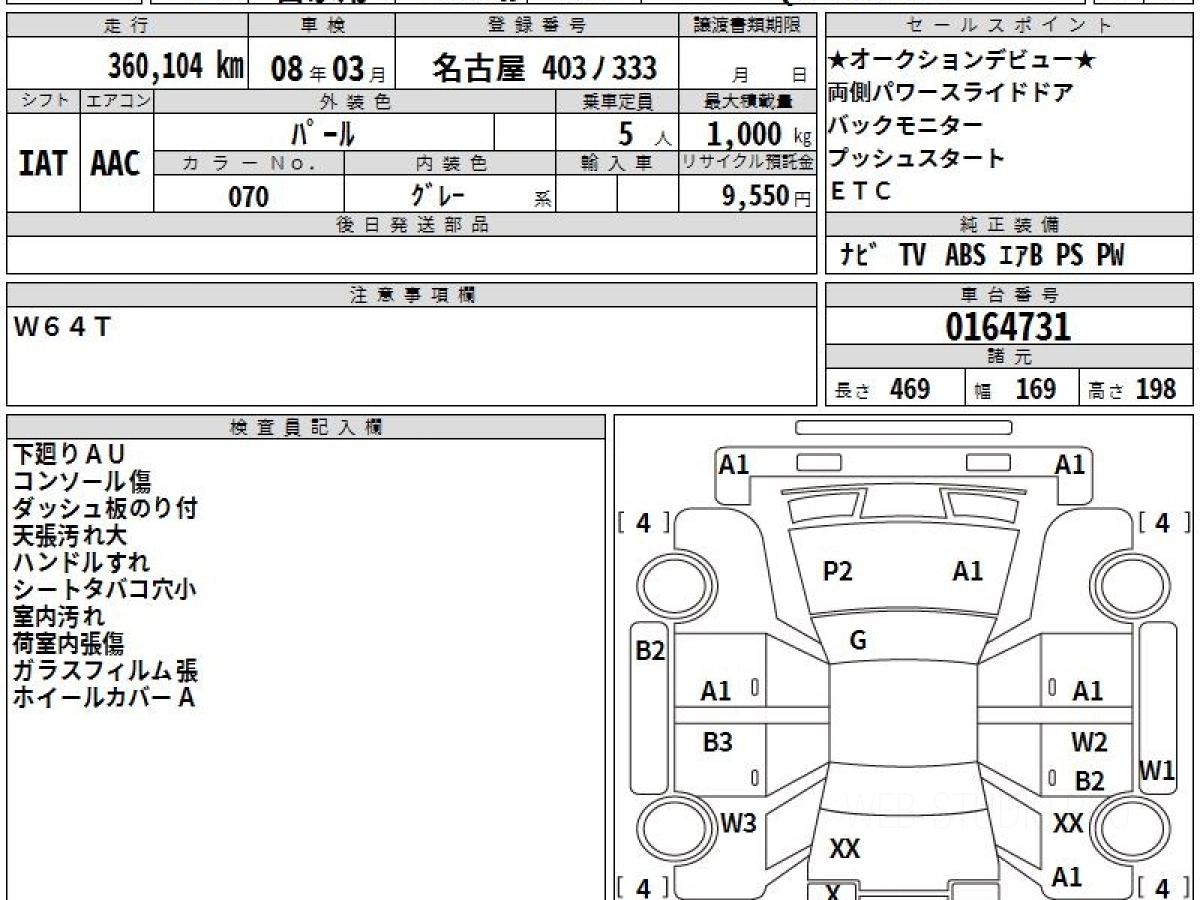Select the 後日発送部品 header
Screen dimensions: 1200x900
[411, 225]
